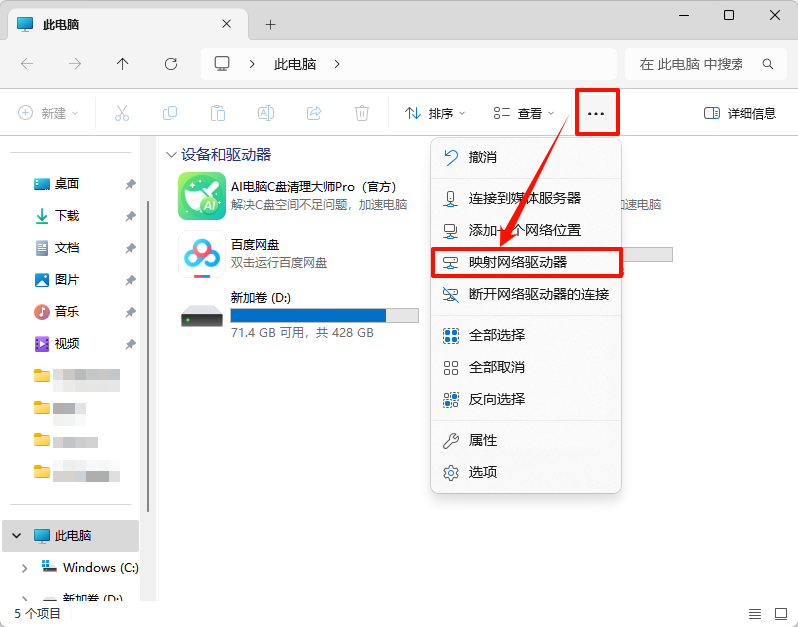Viewport: 798px width, 627px height.
Task: Open 下载 in the sidebar
Action: 67,216
